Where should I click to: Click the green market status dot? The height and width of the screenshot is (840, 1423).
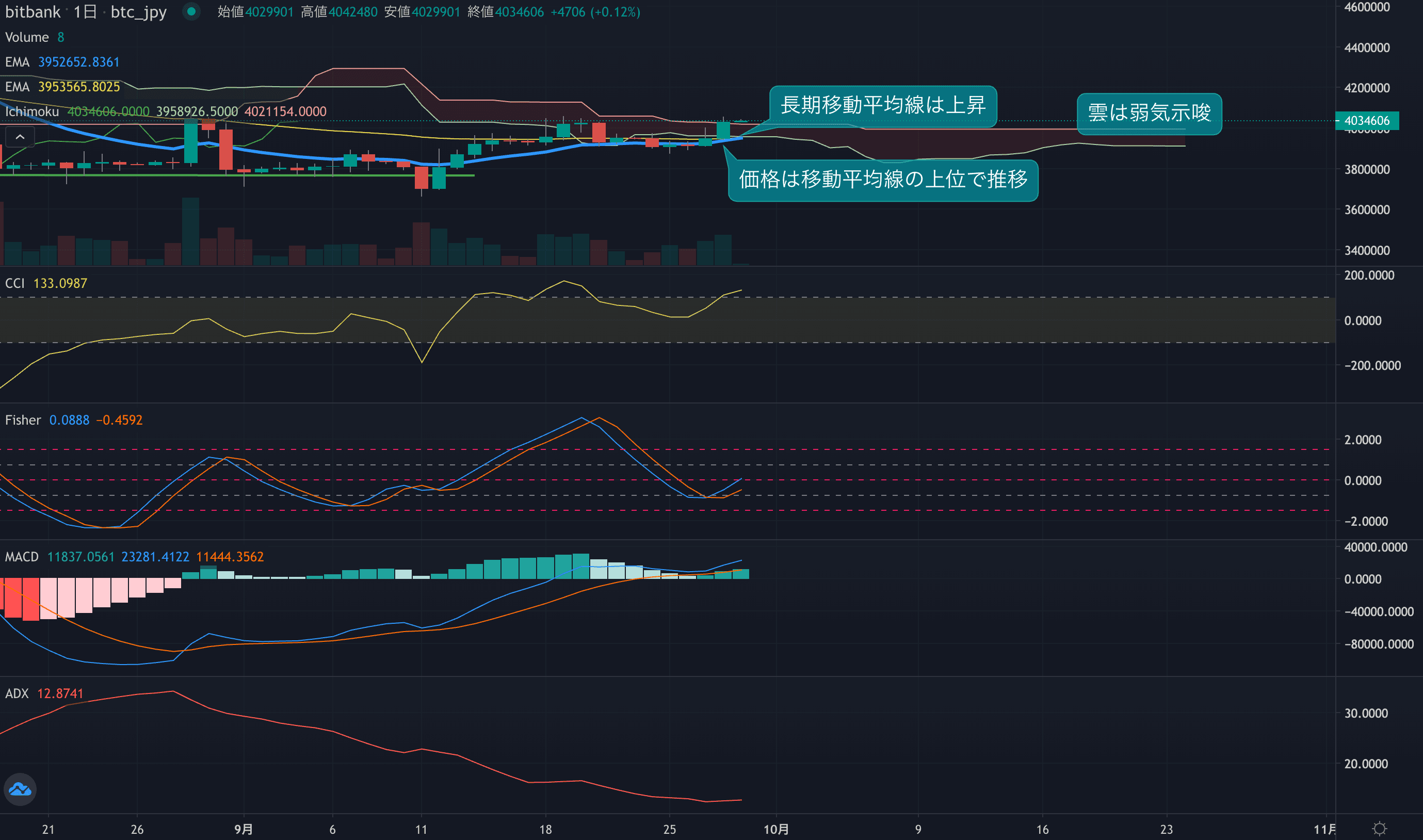coord(191,11)
